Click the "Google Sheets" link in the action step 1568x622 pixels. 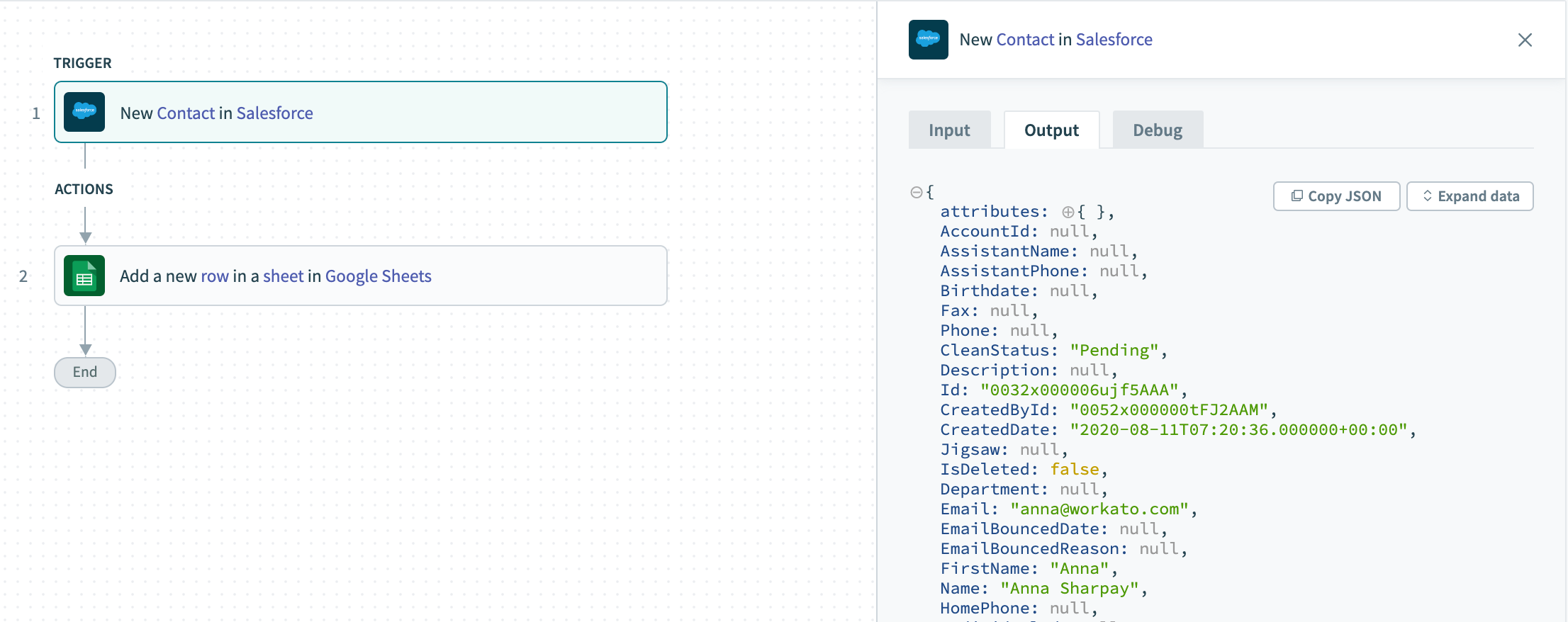pyautogui.click(x=378, y=276)
